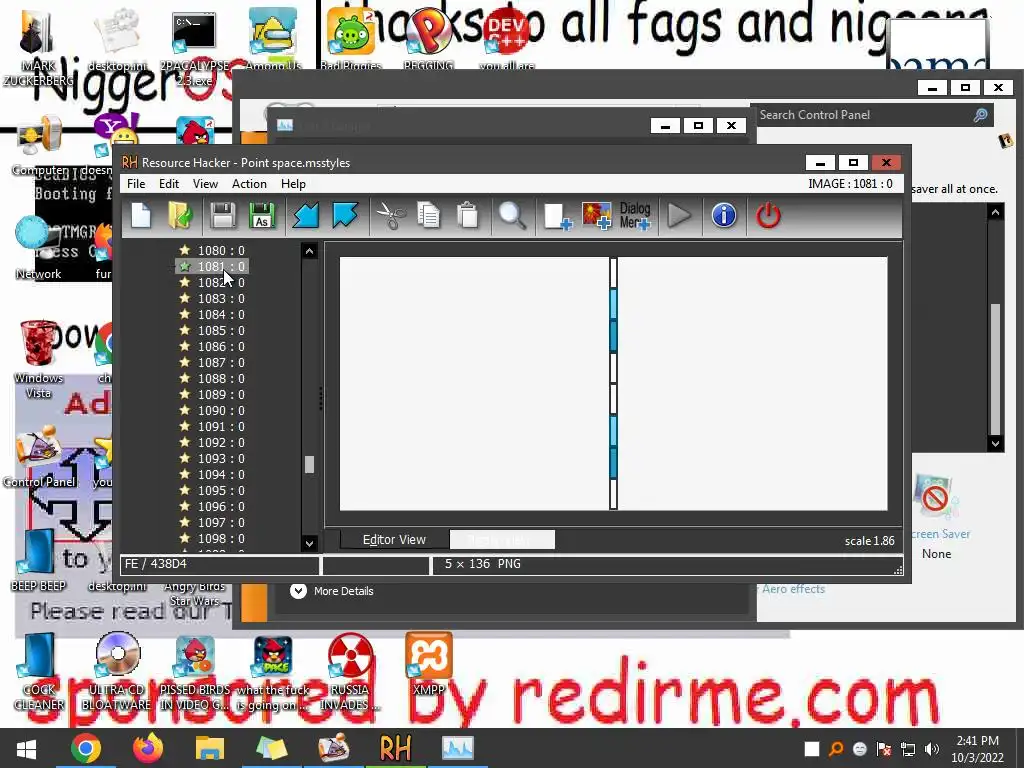Click the Resource Hacker RH taskbar icon
This screenshot has width=1024, height=768.
pos(395,748)
